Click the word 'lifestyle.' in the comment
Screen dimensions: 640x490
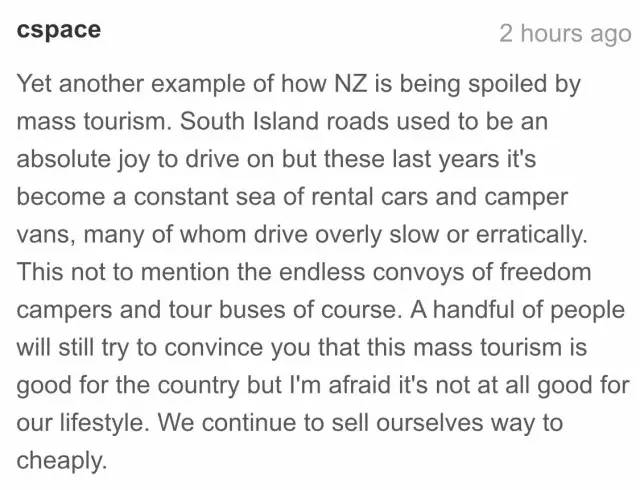104,423
